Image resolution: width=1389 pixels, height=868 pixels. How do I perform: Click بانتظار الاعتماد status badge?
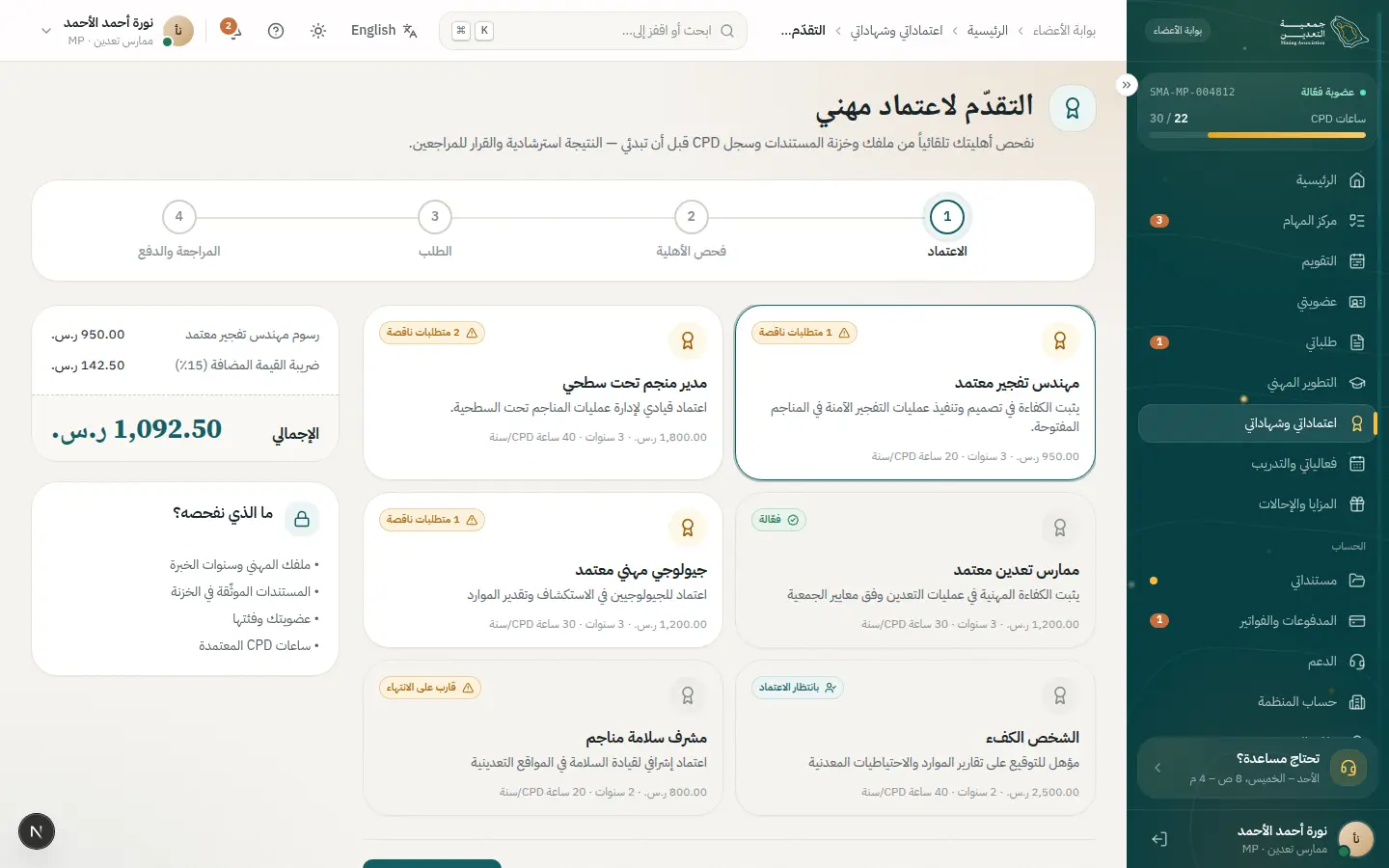pos(798,688)
